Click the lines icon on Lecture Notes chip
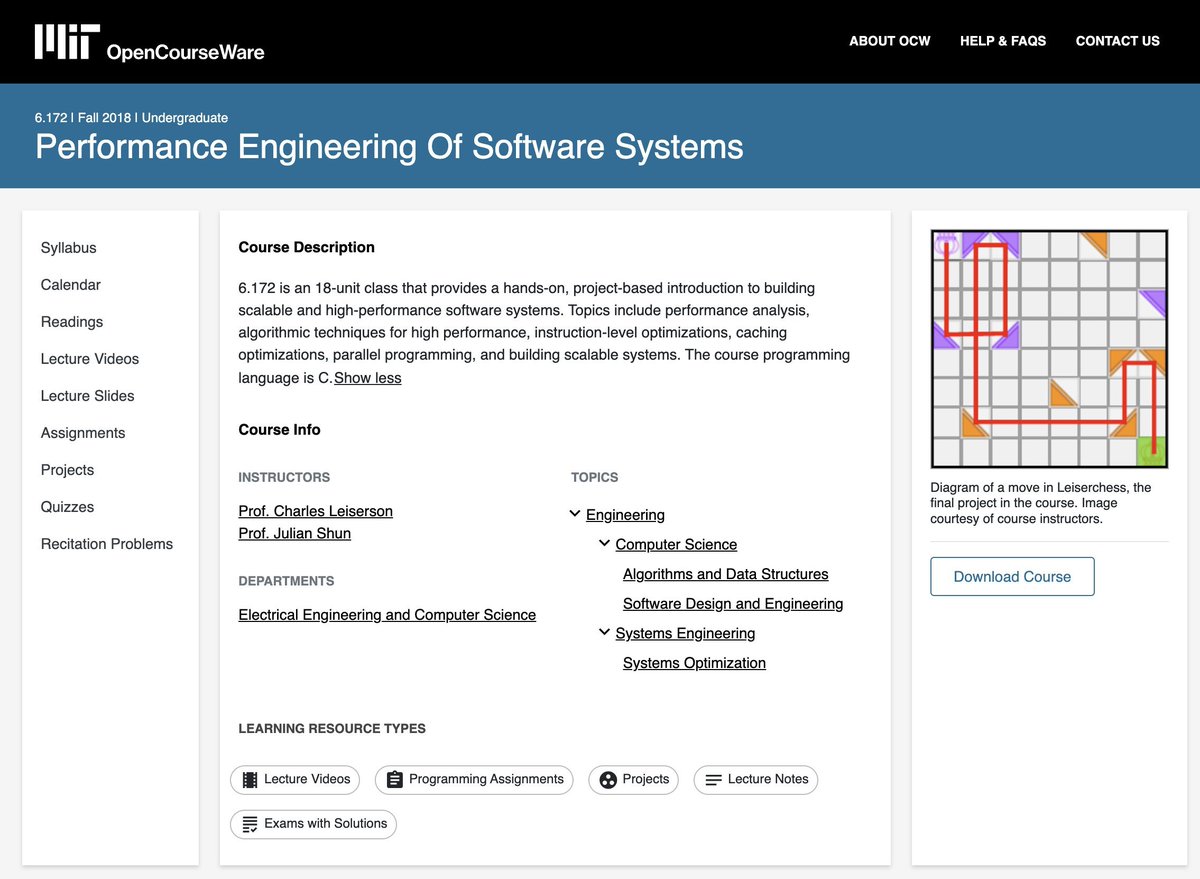 713,780
